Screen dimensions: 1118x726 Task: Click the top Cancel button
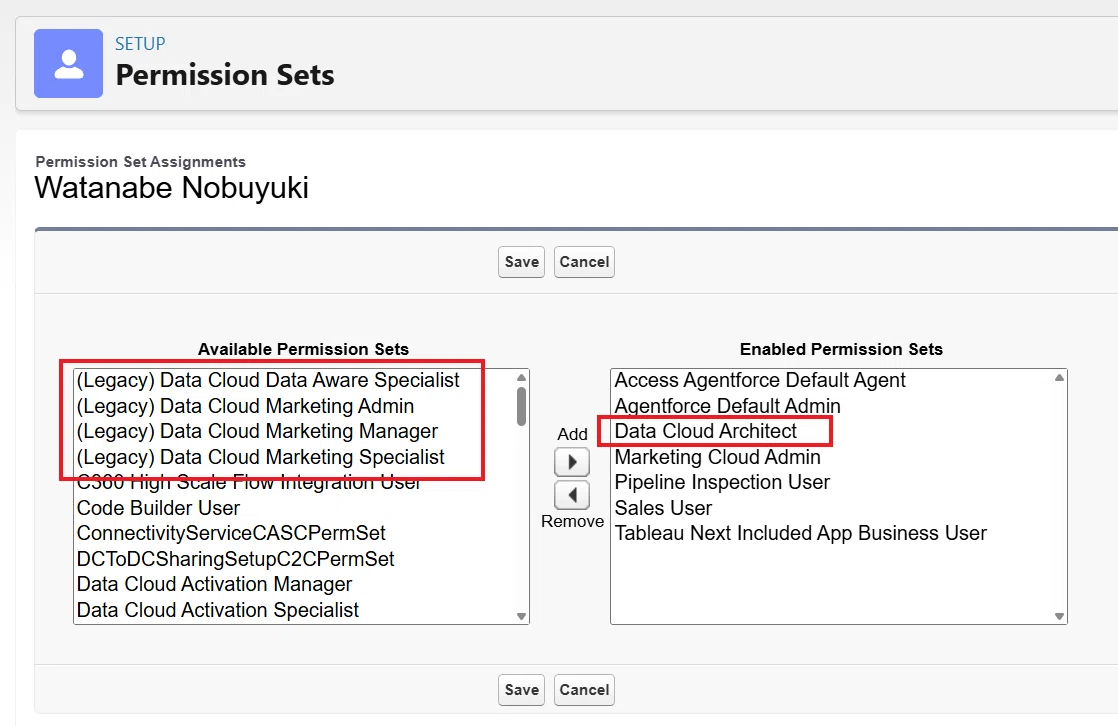584,262
